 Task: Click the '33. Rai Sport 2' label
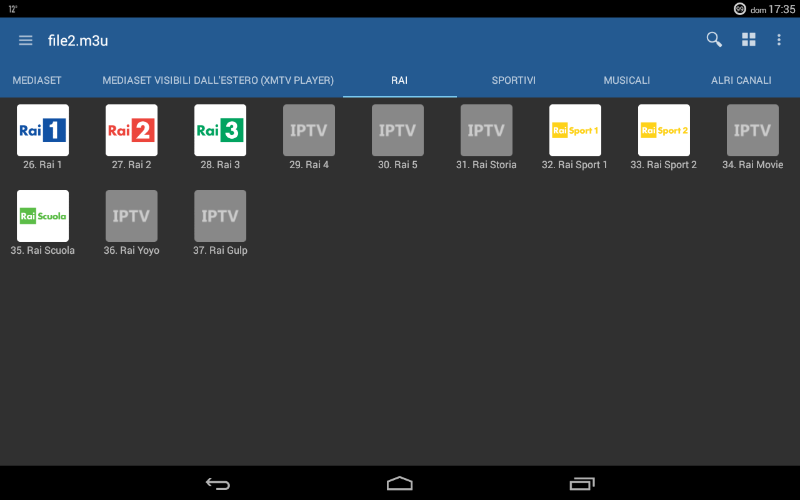tap(663, 165)
